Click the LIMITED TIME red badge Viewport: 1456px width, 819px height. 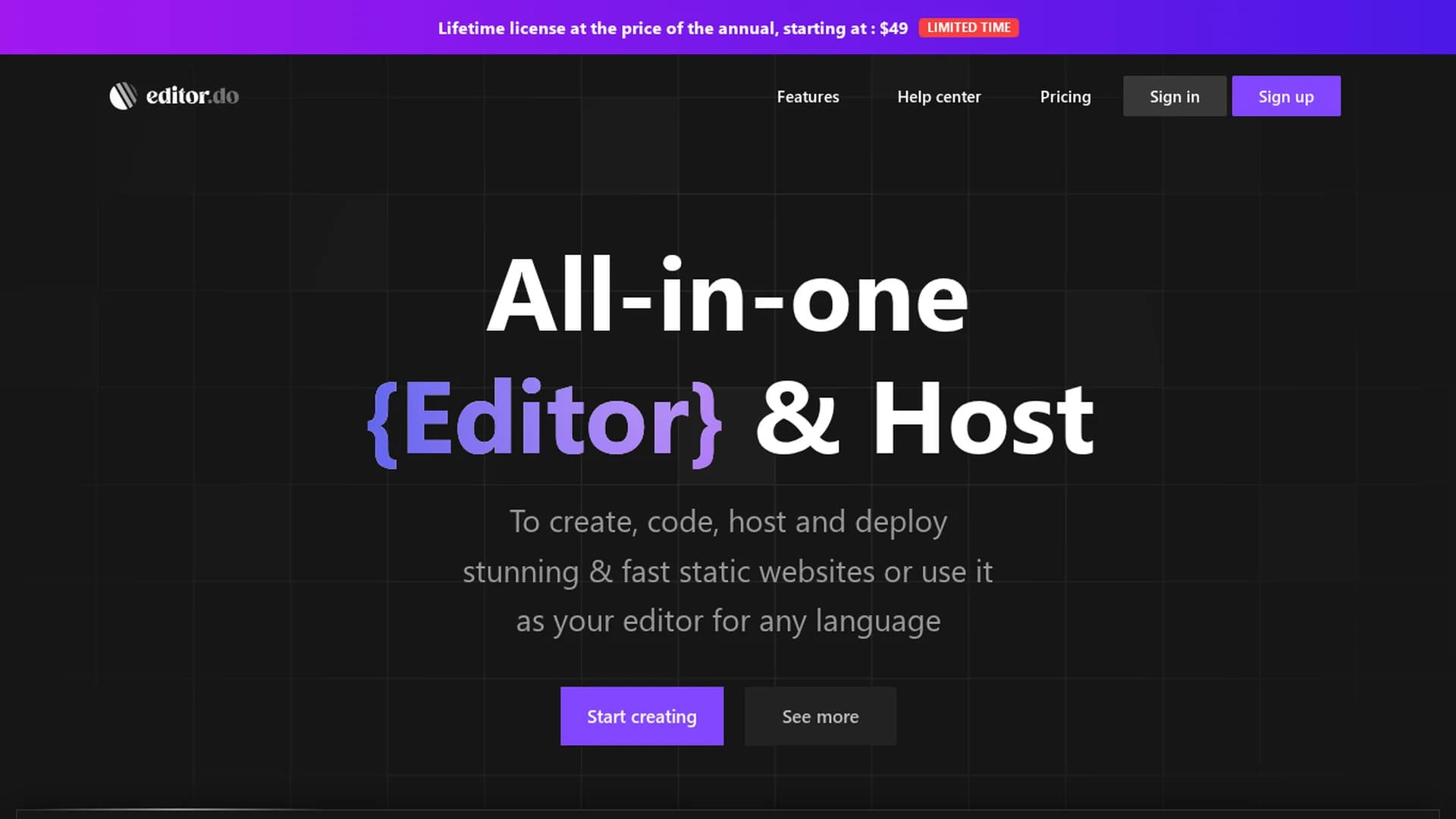[x=968, y=28]
